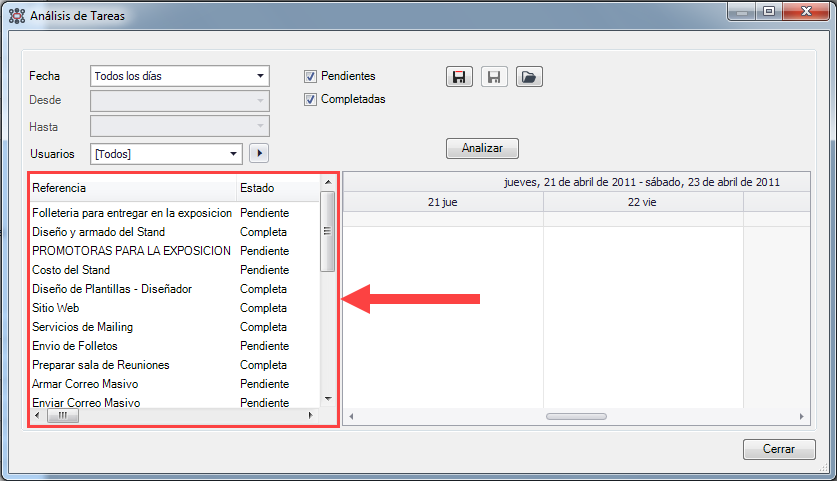Select row Servicios de Mailing
Viewport: 837px width, 481px height.
pyautogui.click(x=175, y=327)
